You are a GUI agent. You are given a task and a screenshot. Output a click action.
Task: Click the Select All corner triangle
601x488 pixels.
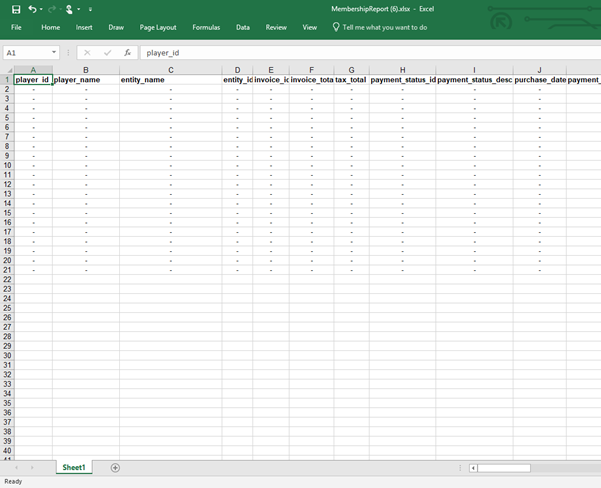(8, 71)
